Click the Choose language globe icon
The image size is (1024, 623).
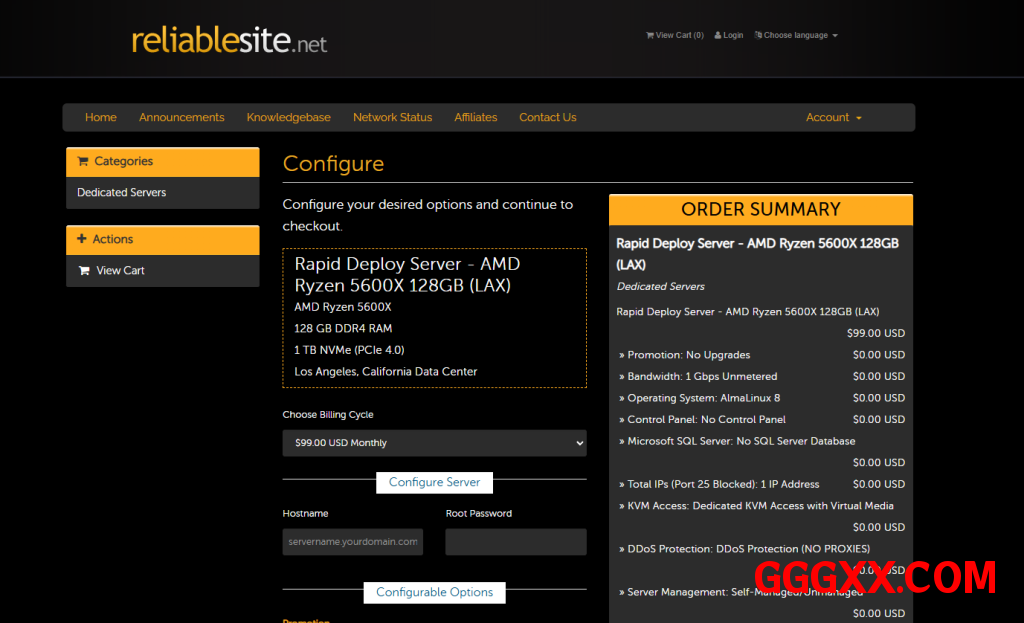pos(758,35)
